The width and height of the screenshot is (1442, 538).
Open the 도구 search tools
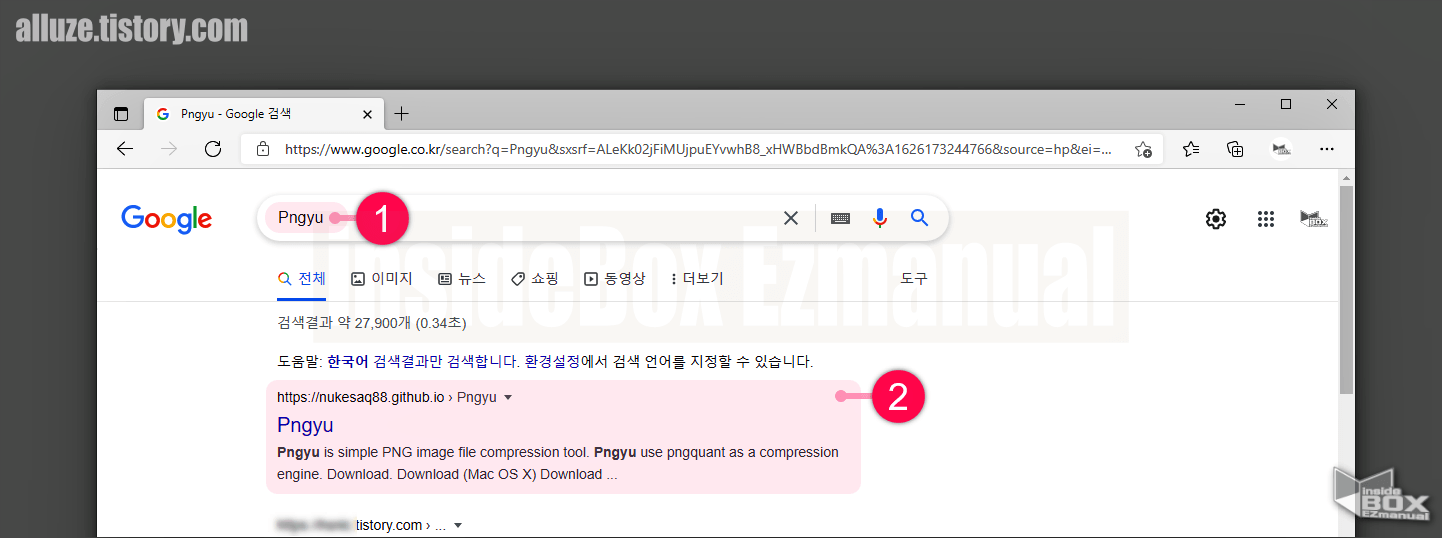coord(914,279)
